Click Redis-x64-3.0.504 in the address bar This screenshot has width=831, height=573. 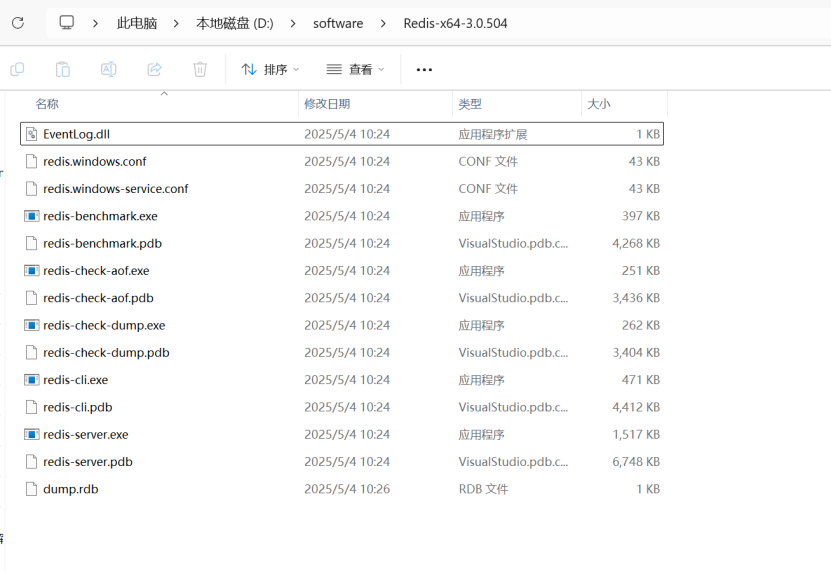[455, 23]
